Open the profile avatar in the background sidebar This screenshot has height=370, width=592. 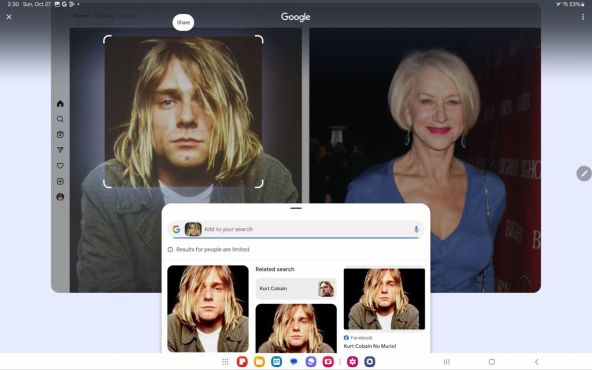(x=60, y=197)
